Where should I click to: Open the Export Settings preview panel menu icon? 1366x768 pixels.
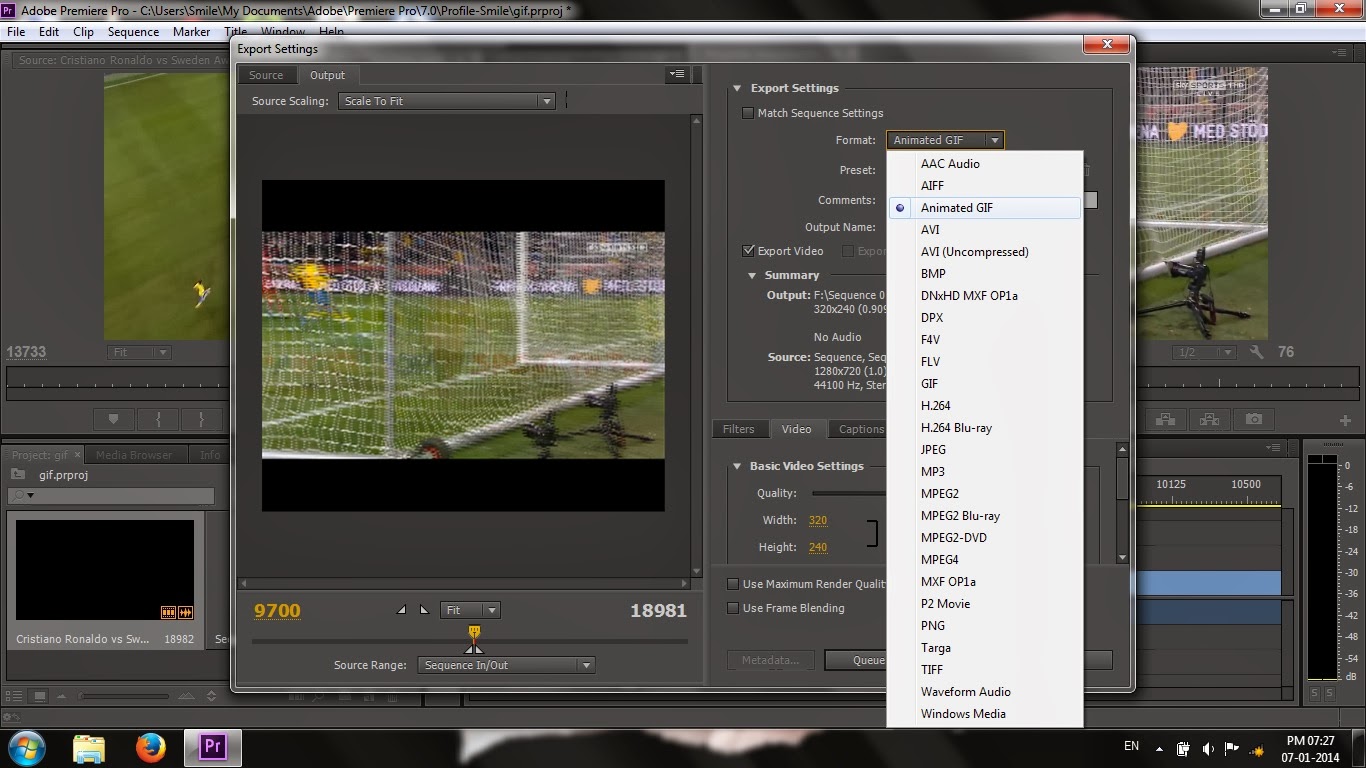click(677, 74)
